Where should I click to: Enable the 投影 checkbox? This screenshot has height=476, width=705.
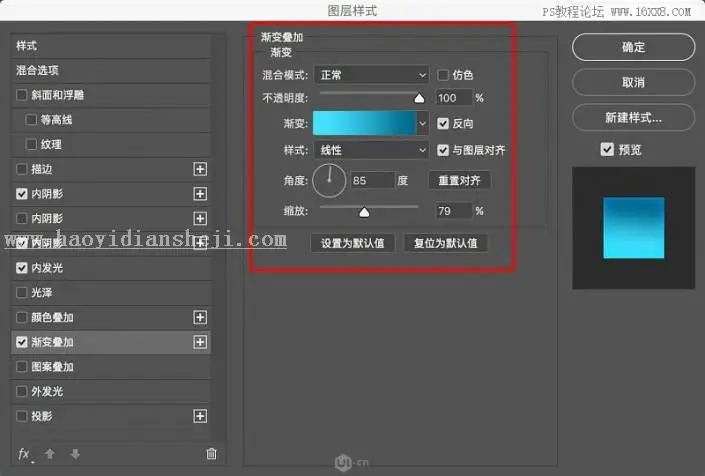pyautogui.click(x=22, y=416)
